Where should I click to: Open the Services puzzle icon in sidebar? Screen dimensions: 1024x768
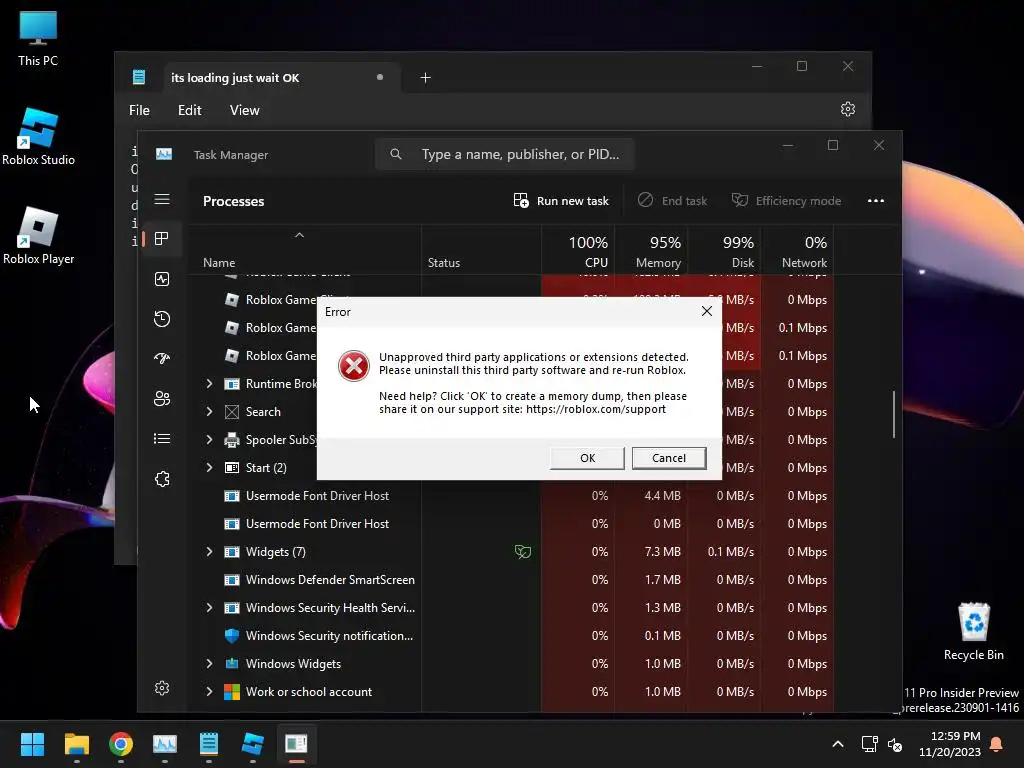click(x=162, y=479)
